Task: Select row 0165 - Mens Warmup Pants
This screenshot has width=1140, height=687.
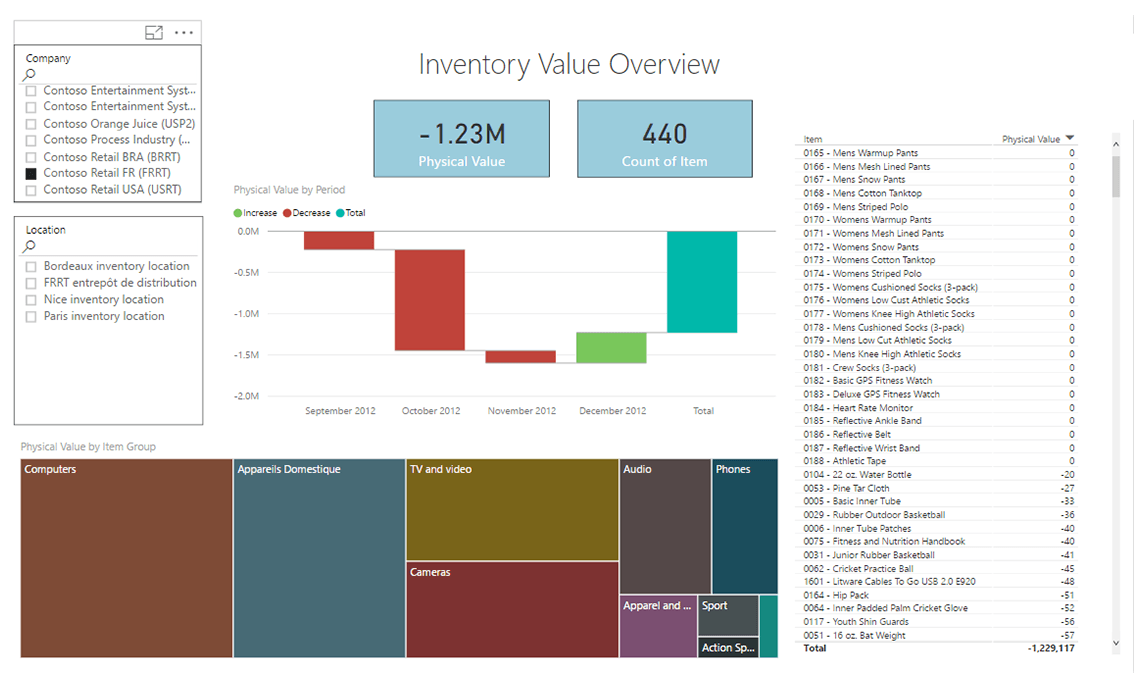Action: click(935, 153)
